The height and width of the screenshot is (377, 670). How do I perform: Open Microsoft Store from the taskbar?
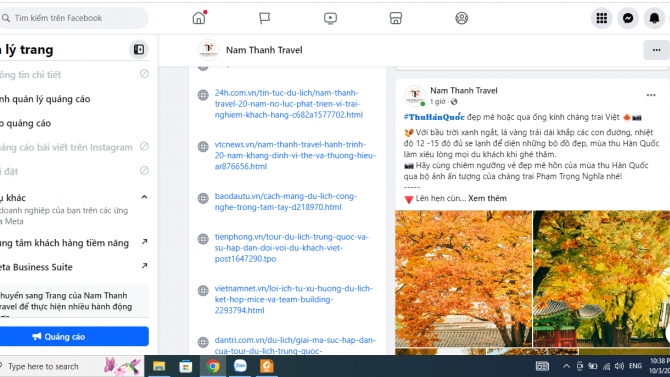[186, 366]
